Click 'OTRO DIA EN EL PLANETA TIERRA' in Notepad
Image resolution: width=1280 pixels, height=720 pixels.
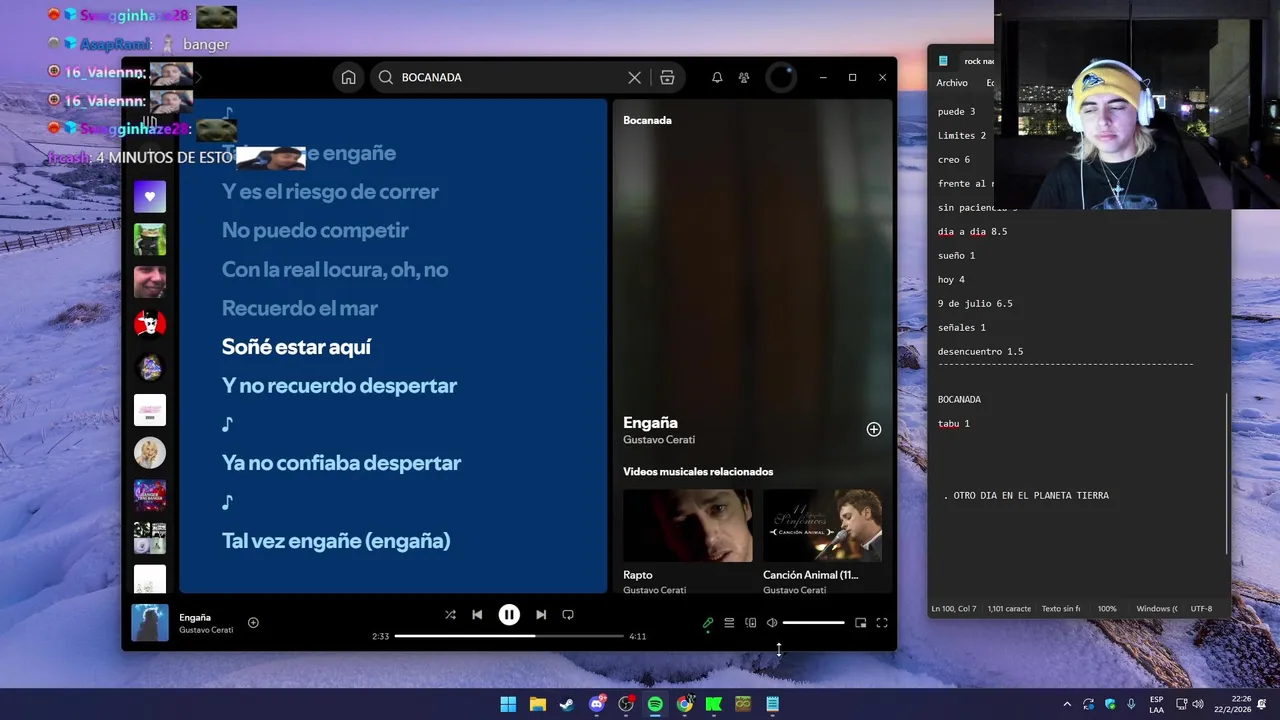[1031, 496]
